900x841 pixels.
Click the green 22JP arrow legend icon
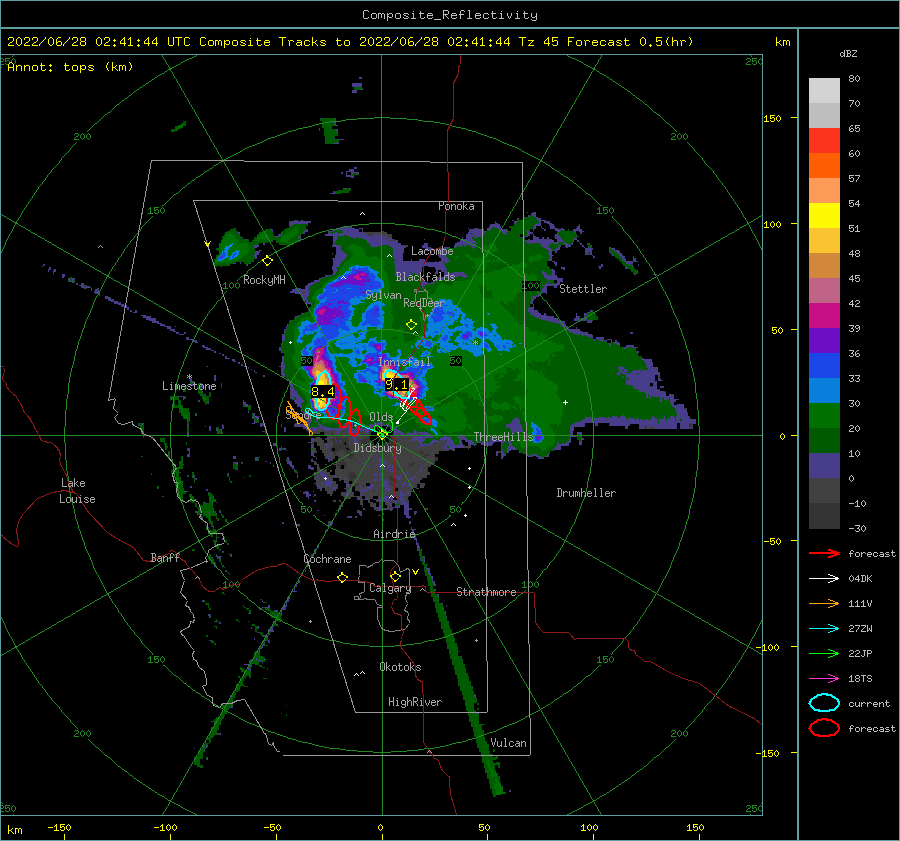point(824,653)
